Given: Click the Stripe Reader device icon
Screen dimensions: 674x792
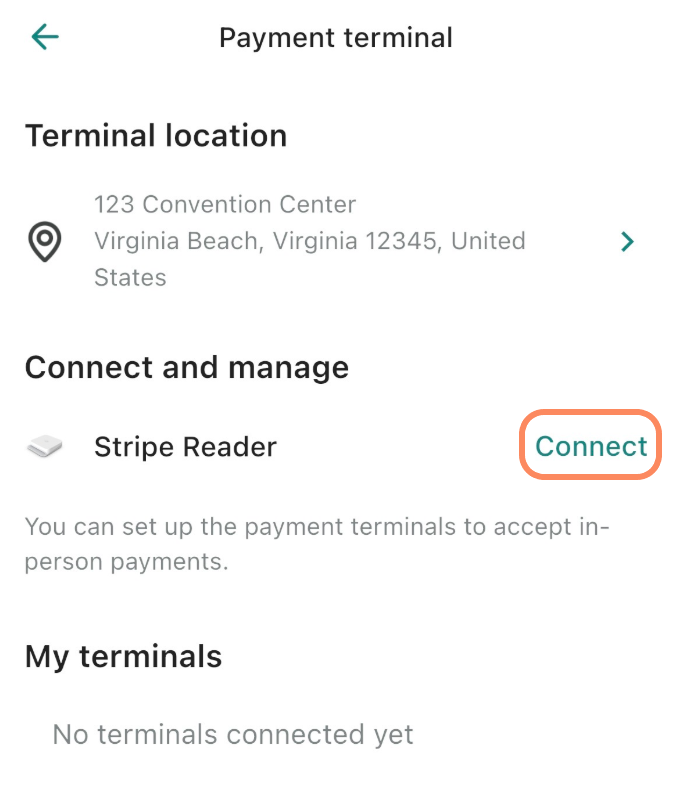Looking at the screenshot, I should click(45, 447).
